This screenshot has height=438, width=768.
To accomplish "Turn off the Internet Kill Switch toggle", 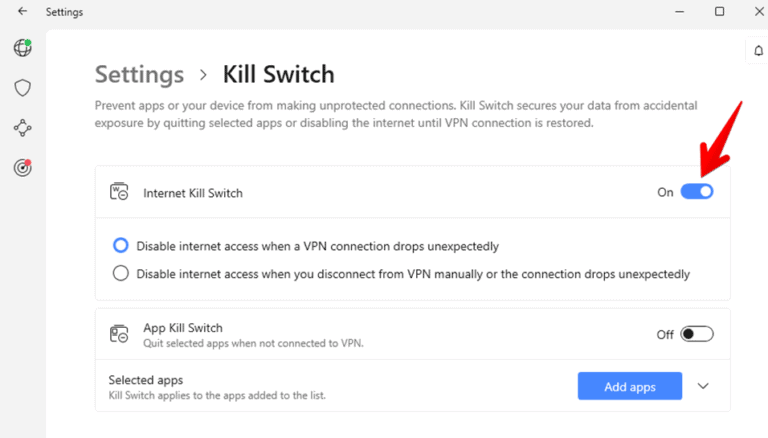I will (696, 192).
